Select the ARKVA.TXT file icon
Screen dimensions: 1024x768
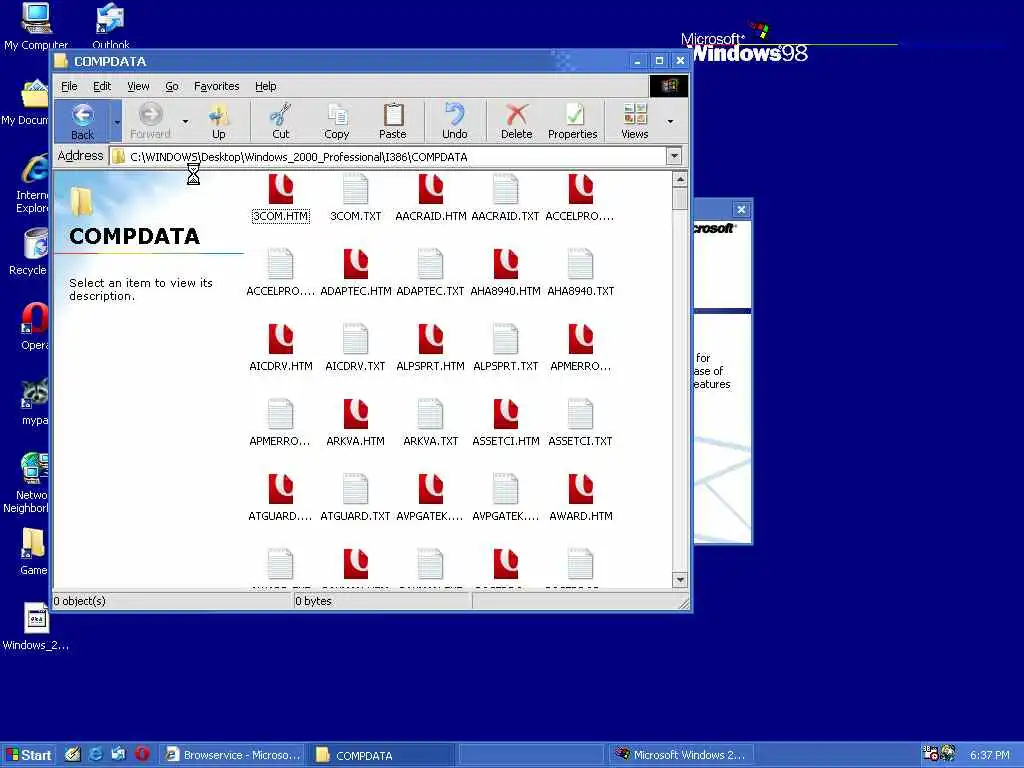point(430,414)
